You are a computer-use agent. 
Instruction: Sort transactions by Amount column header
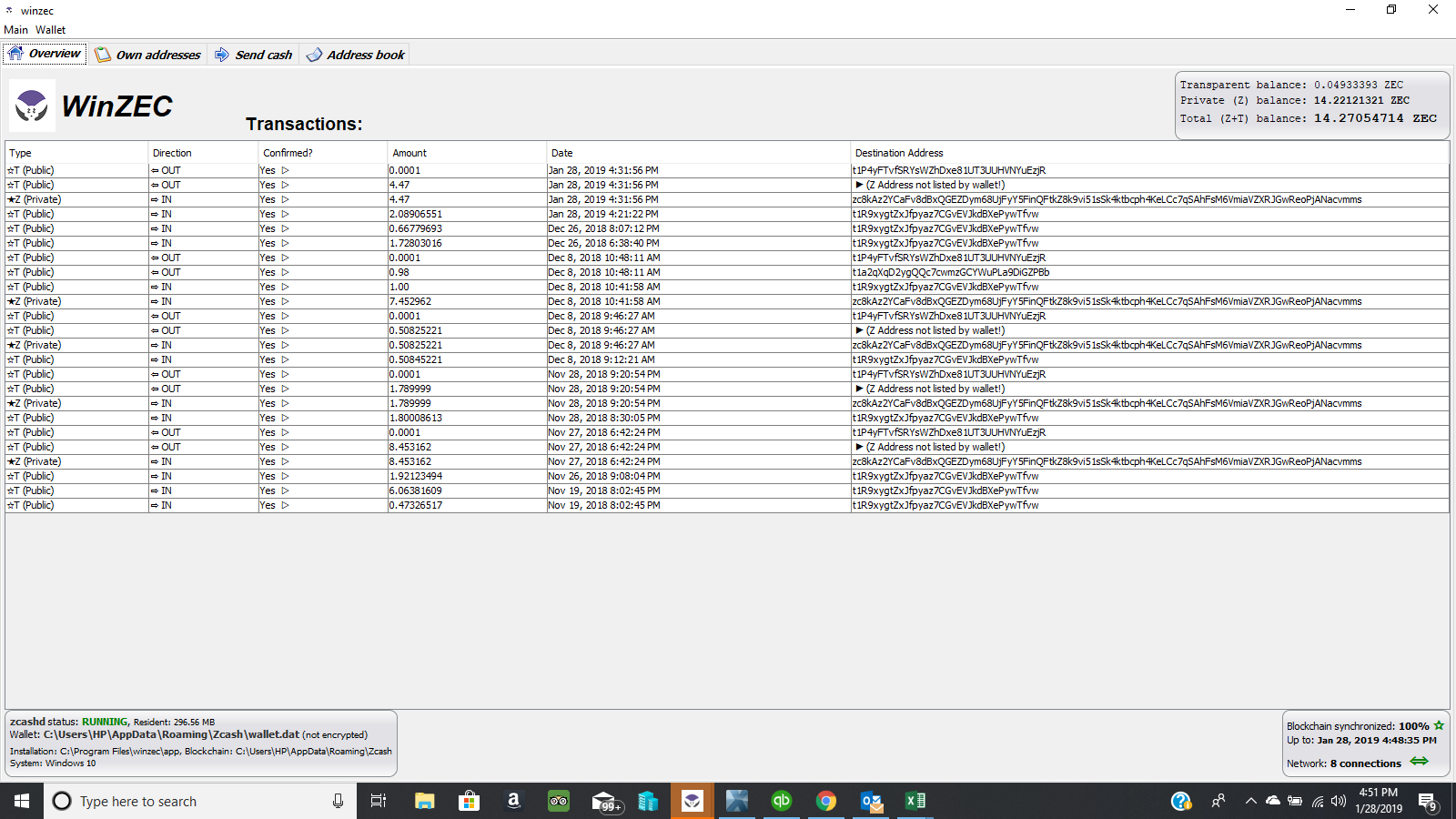tap(467, 153)
